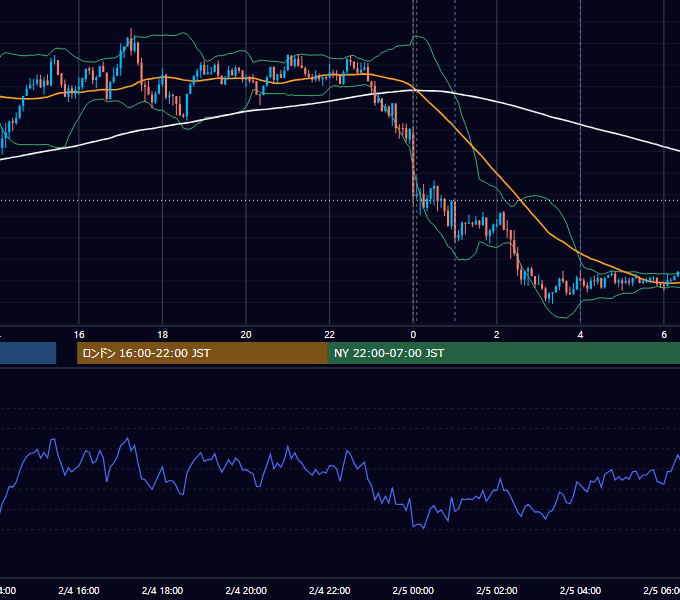The height and width of the screenshot is (600, 680).
Task: Click the 4 hour label on price chart axis
Action: pos(580,335)
